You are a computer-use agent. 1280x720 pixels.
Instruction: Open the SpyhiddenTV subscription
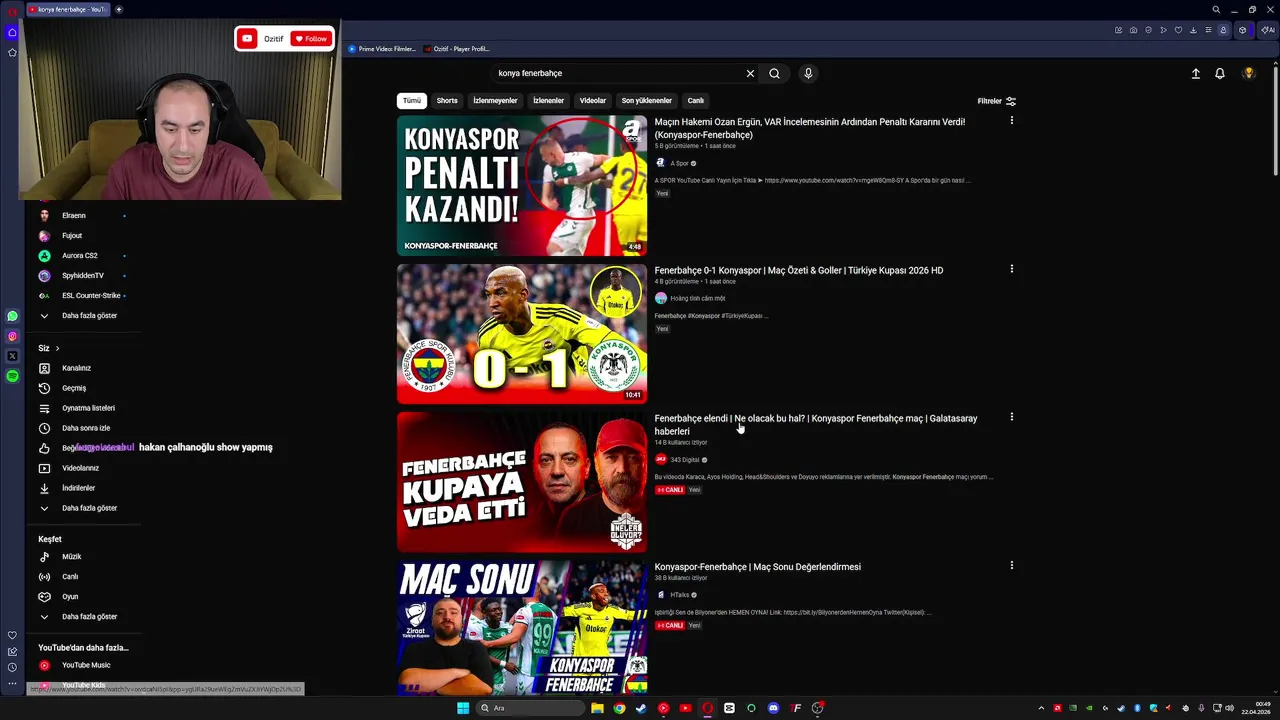[x=83, y=276]
